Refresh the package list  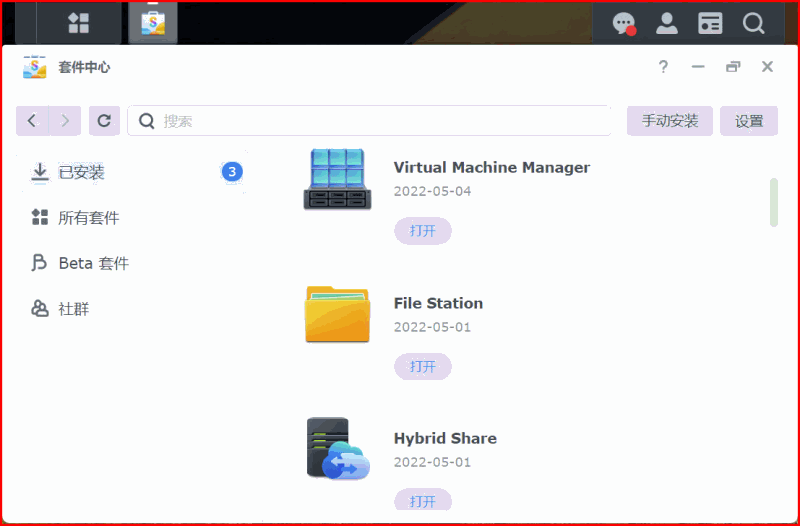coord(105,121)
